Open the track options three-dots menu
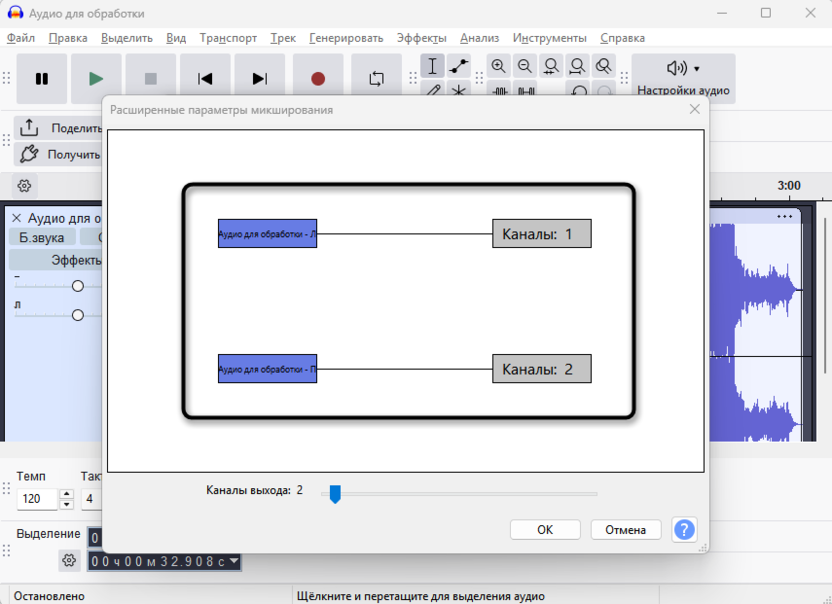The image size is (832, 604). 784,216
